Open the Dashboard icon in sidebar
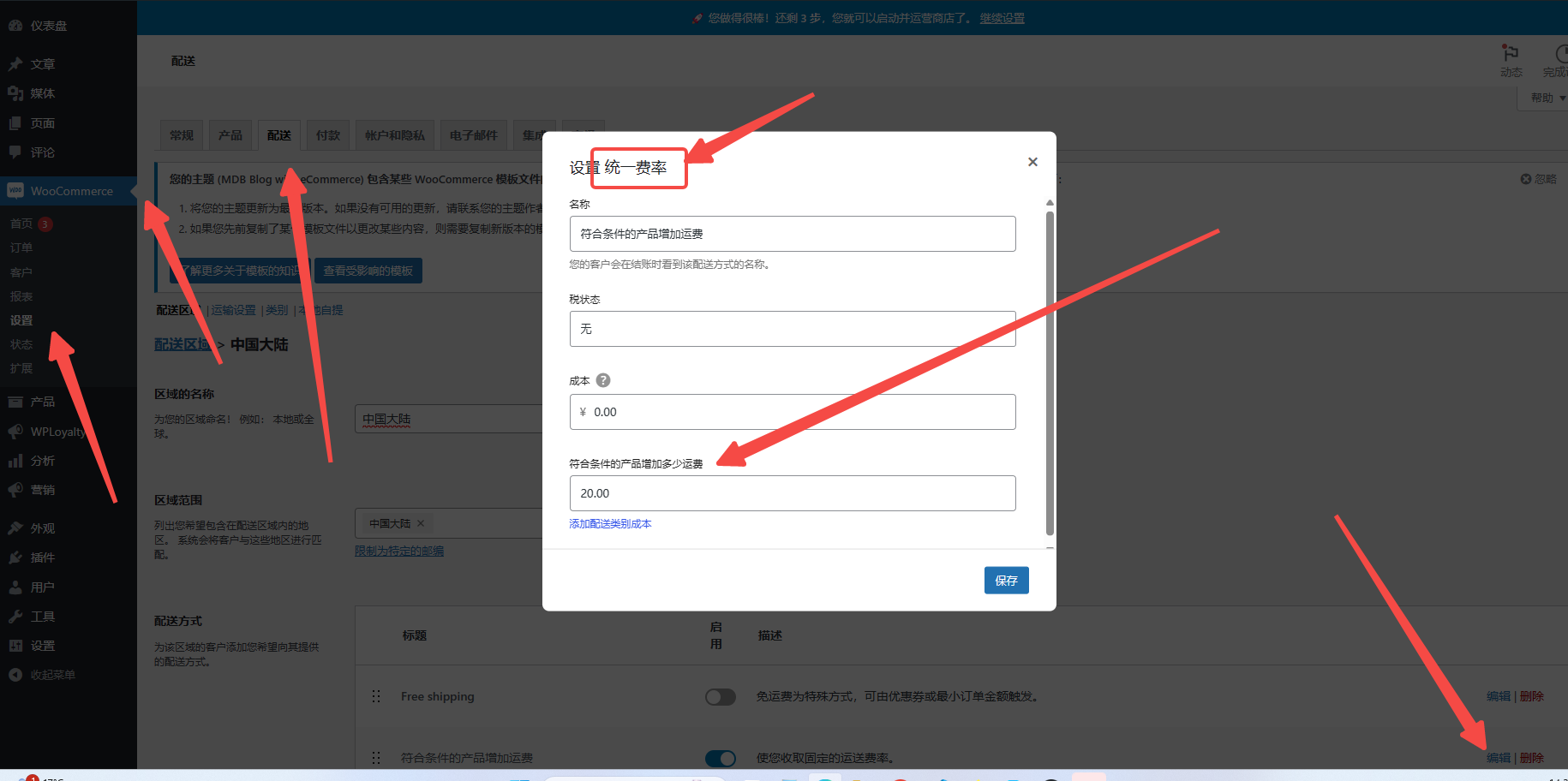 (x=15, y=26)
